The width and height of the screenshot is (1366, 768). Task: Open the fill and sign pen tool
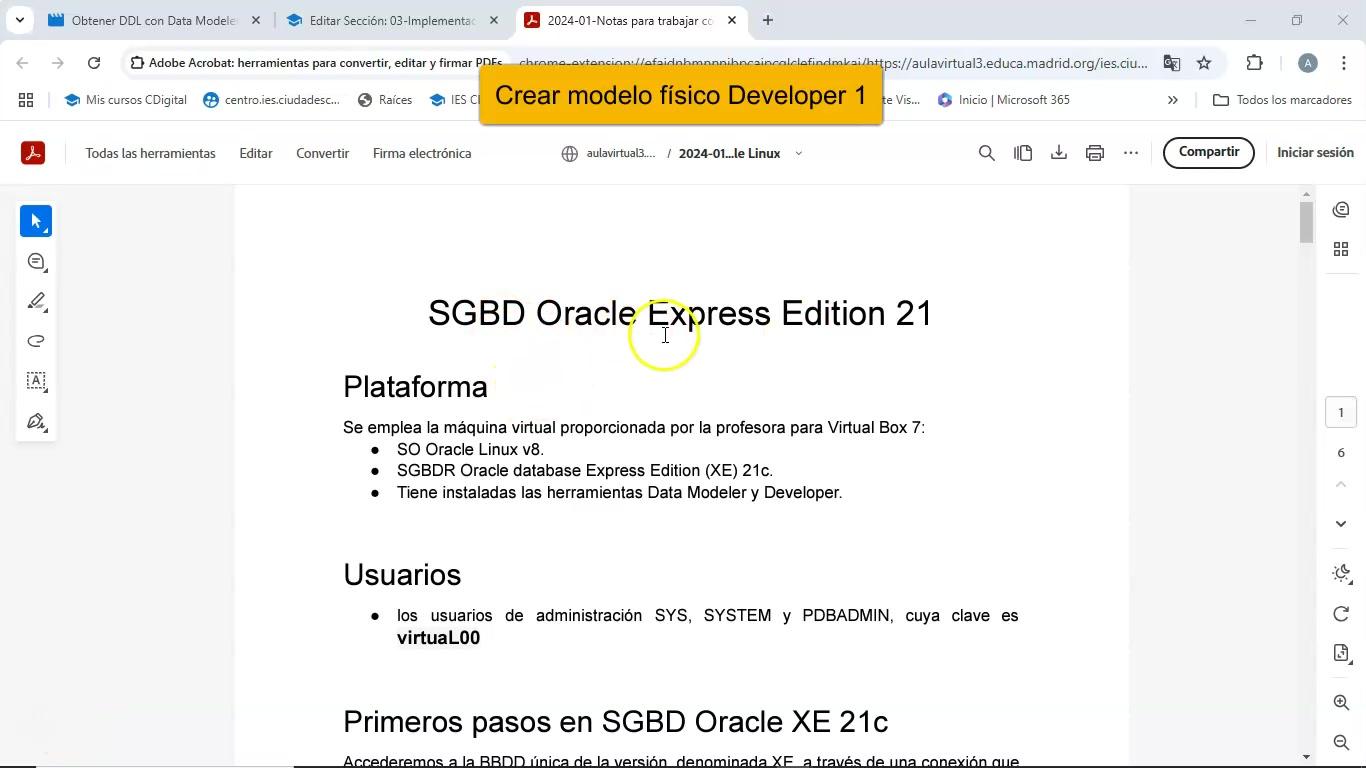pyautogui.click(x=36, y=421)
